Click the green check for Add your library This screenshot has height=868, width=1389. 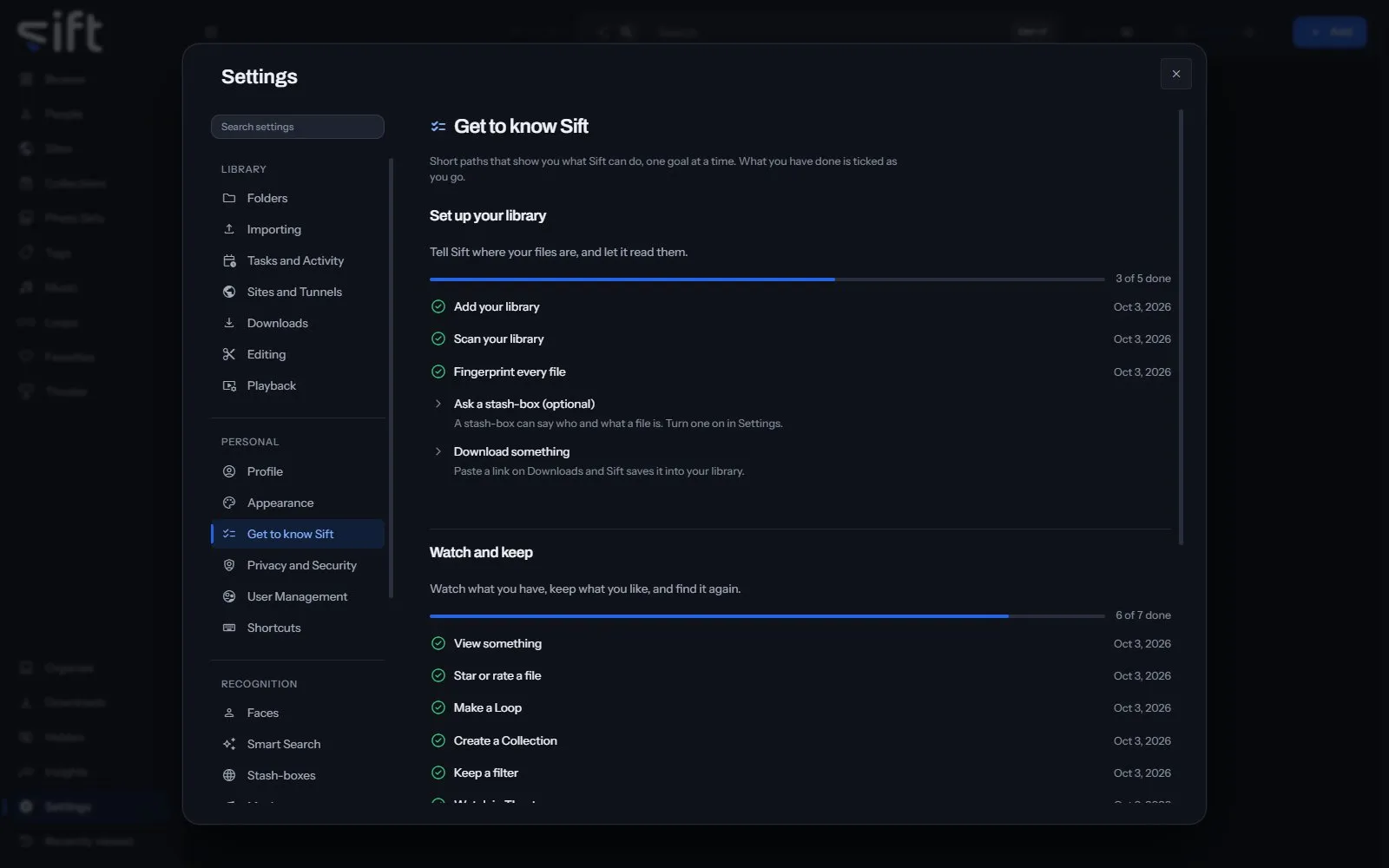(438, 306)
